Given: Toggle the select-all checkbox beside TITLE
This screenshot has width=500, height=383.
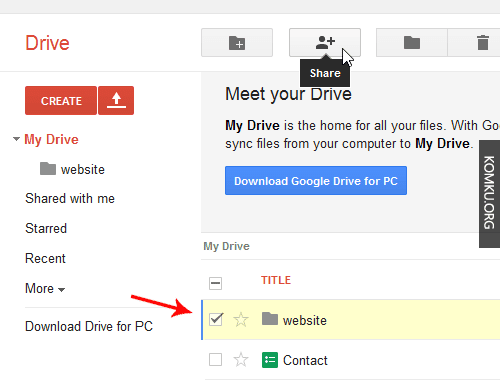Looking at the screenshot, I should coord(215,283).
